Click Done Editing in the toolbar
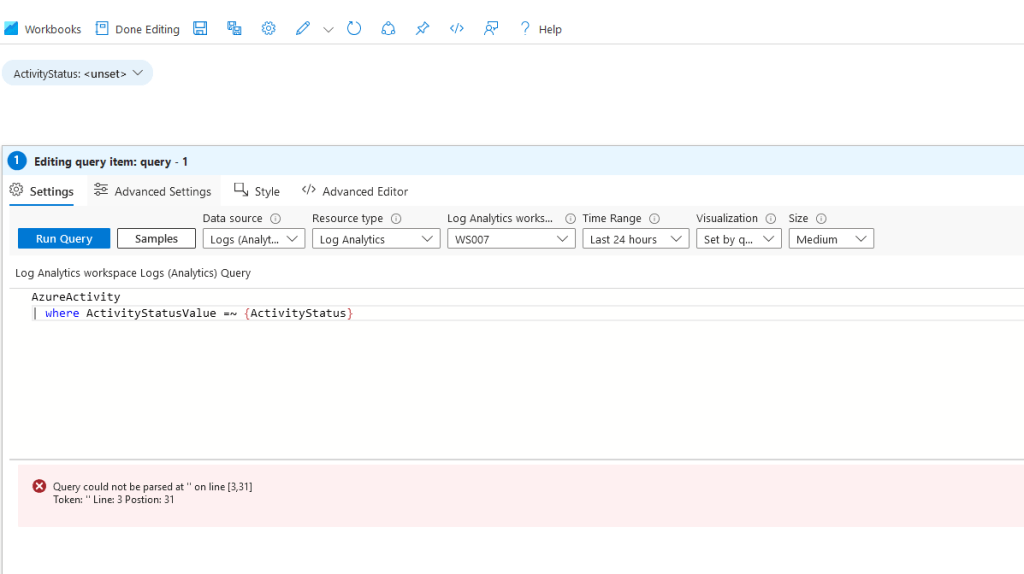The width and height of the screenshot is (1024, 574). pos(137,29)
